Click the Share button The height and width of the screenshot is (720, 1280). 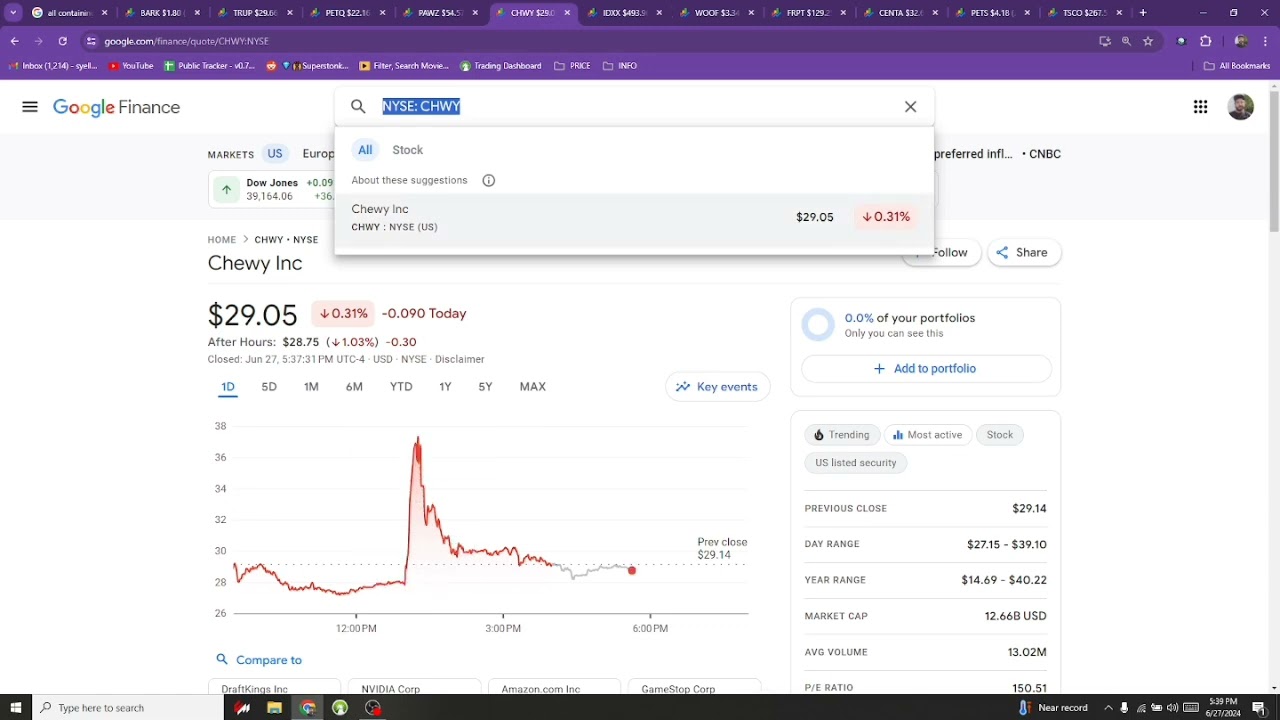pos(1024,253)
